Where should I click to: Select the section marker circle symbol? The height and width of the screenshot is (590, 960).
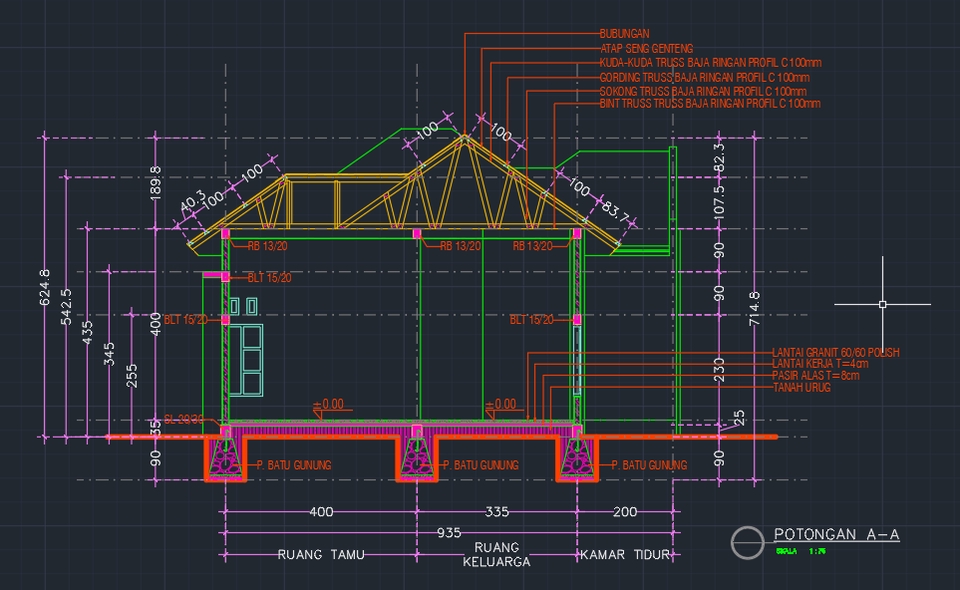coord(746,541)
